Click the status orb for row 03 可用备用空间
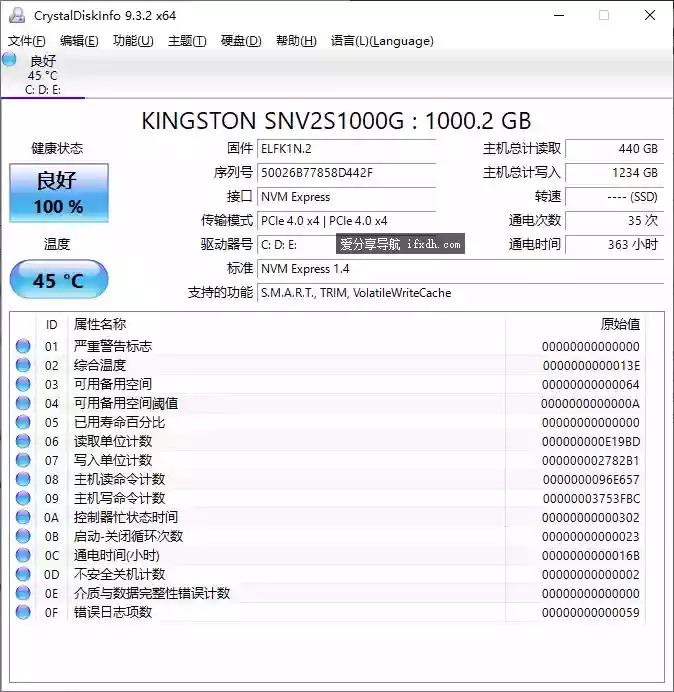The width and height of the screenshot is (674, 692). [x=23, y=384]
